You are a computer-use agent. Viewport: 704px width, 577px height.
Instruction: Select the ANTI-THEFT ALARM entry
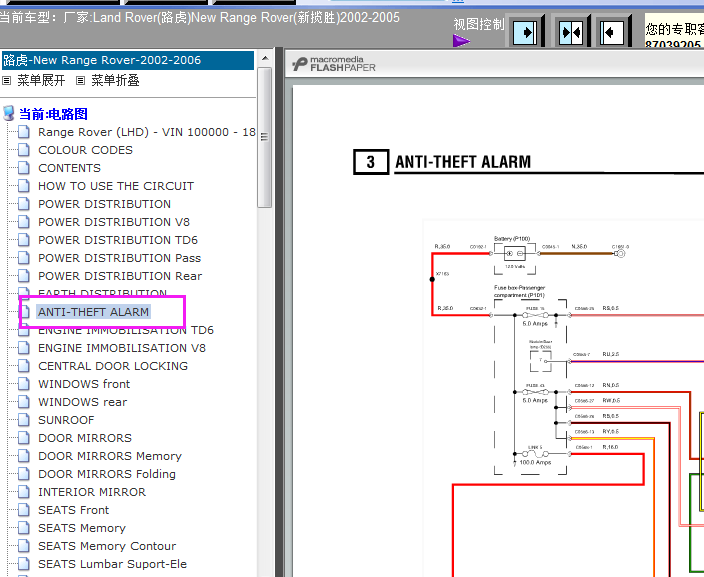(93, 312)
